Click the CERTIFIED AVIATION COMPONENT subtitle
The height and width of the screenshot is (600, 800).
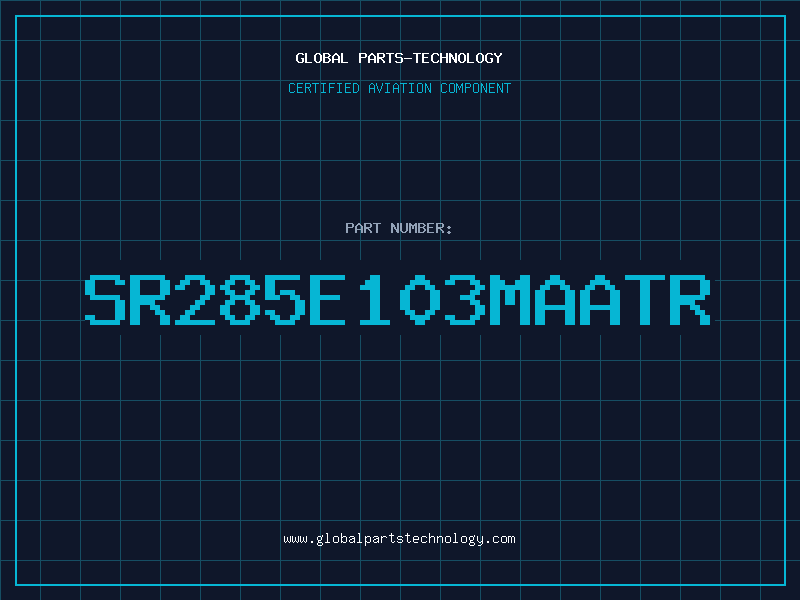tap(399, 88)
